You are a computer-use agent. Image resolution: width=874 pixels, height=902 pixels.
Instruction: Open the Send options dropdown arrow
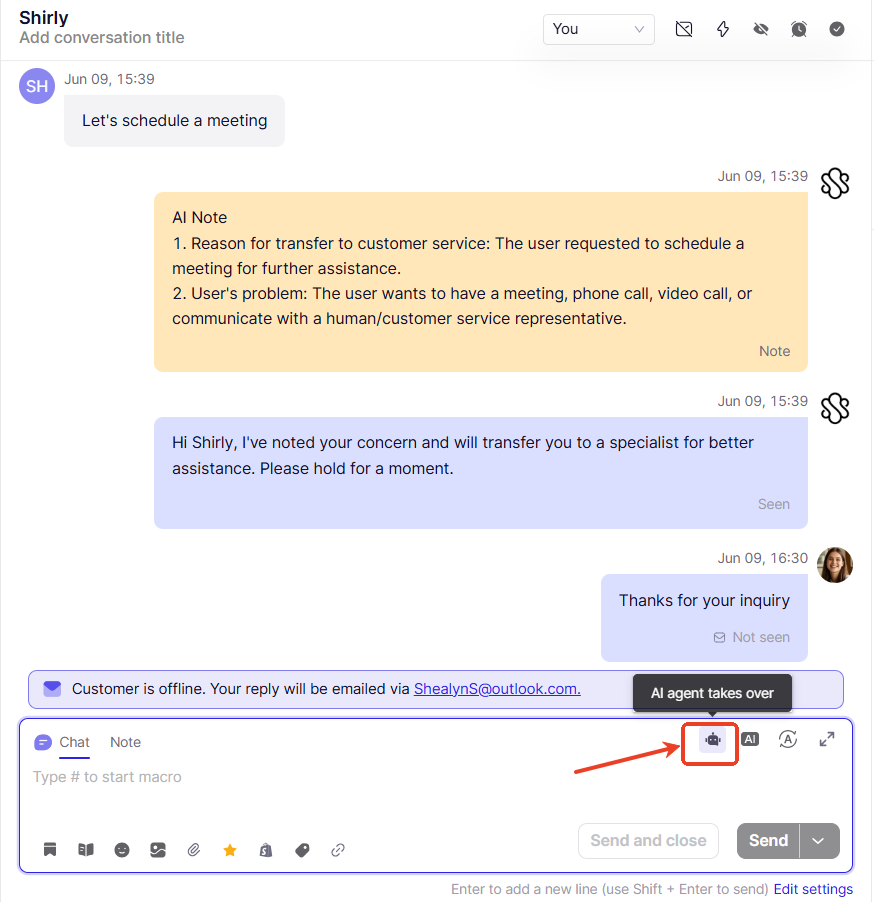point(819,840)
